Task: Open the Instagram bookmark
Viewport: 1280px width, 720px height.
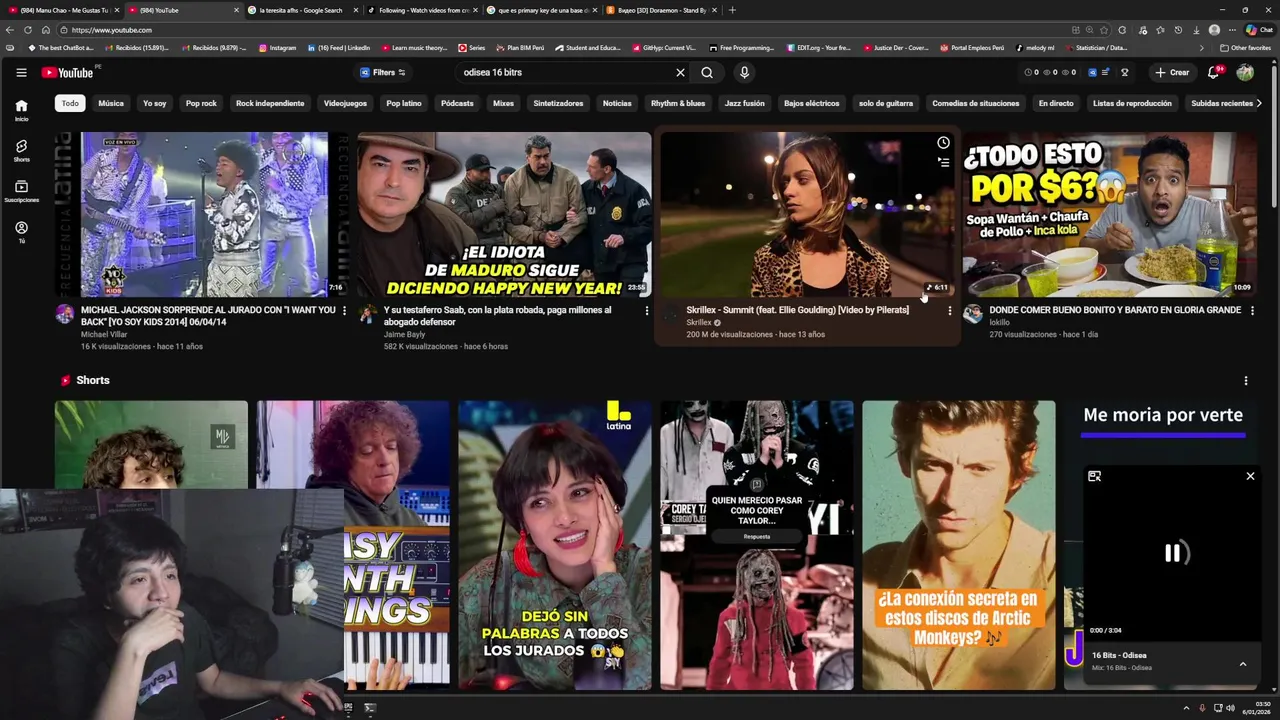Action: coord(277,48)
